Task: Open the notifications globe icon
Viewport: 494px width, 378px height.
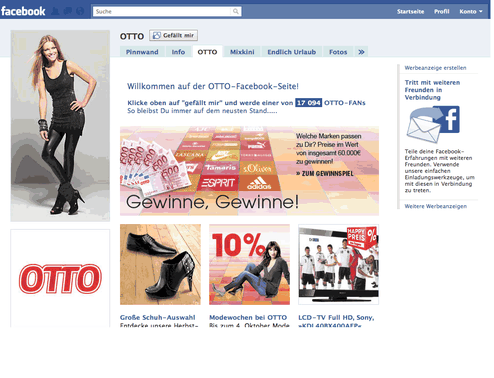Action: tap(80, 11)
